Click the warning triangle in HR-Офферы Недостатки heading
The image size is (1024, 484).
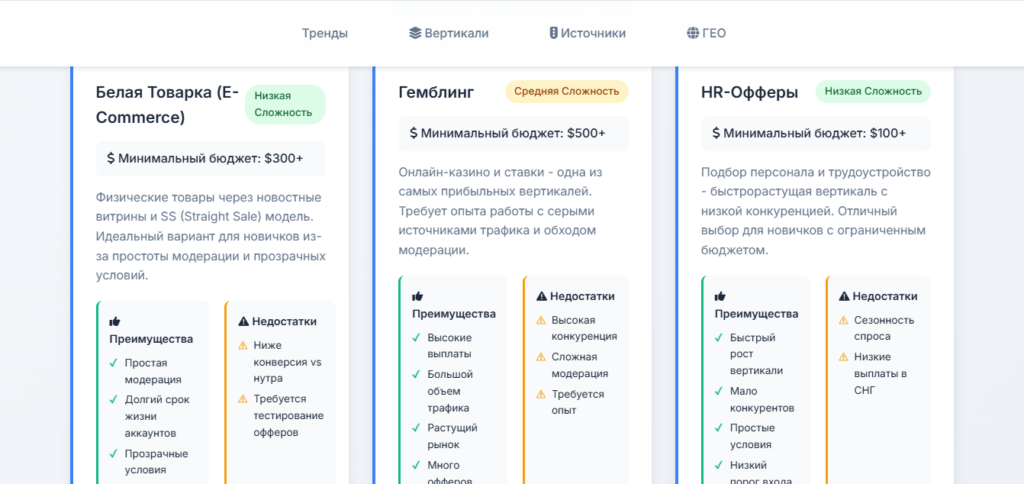click(844, 296)
